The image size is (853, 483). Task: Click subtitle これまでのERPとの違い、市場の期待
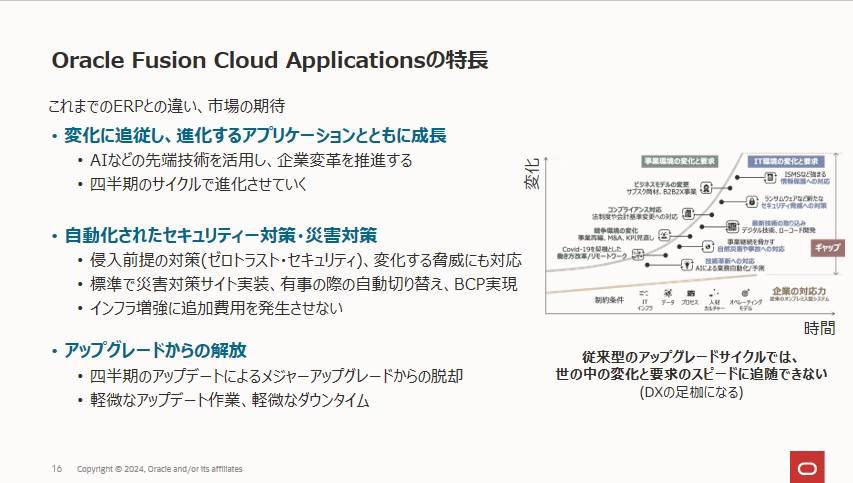coord(167,106)
